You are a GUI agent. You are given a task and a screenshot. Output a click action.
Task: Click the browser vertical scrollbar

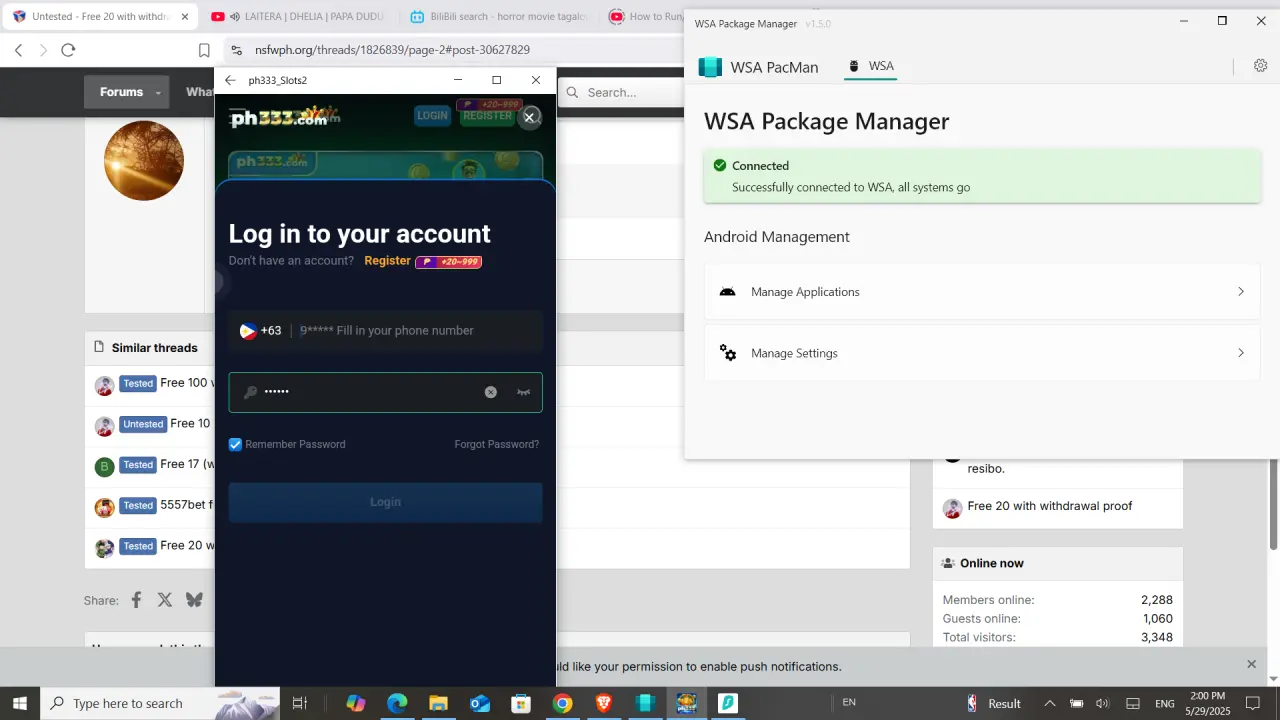coord(1274,505)
